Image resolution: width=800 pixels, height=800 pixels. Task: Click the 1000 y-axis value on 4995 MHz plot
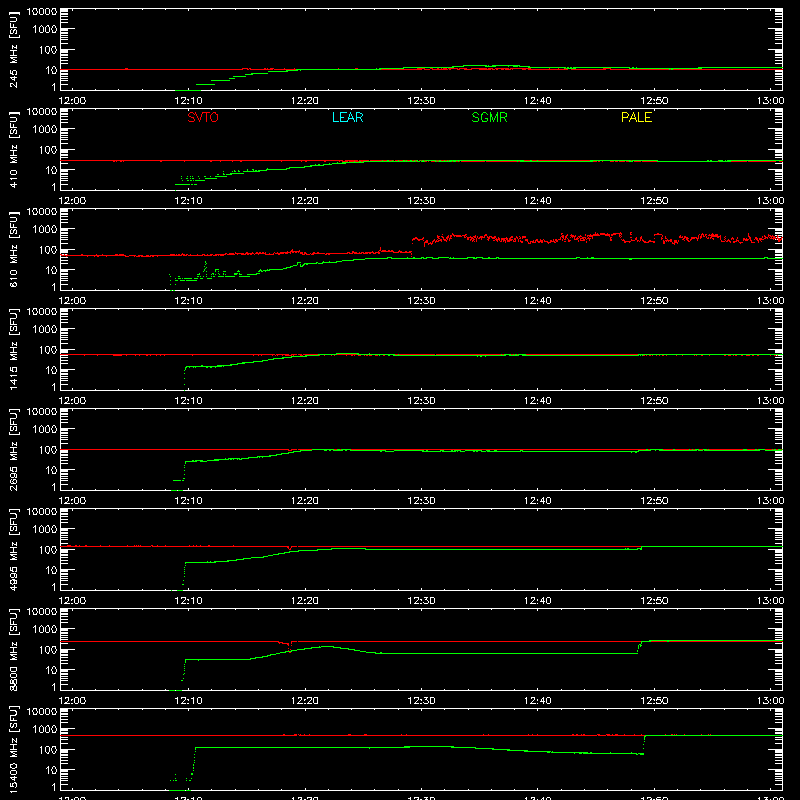45,530
